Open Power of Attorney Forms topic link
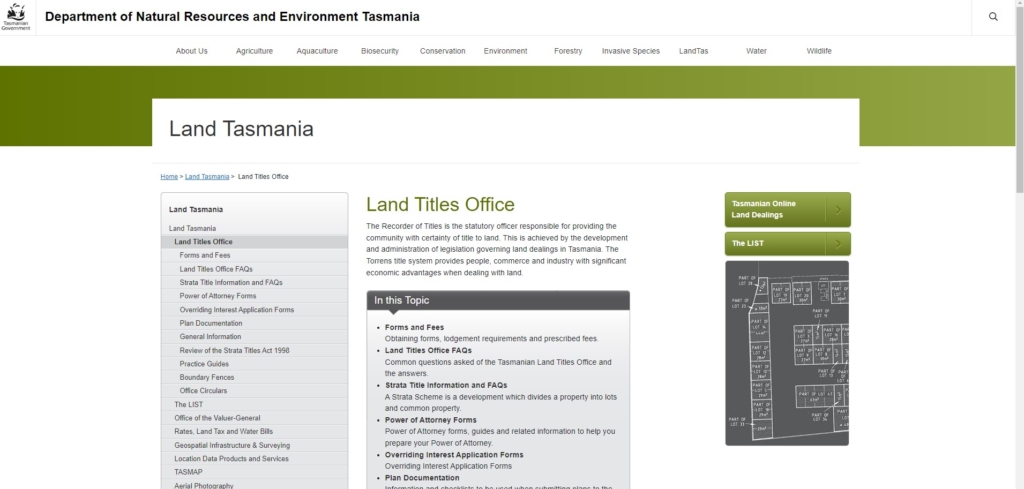Image resolution: width=1024 pixels, height=489 pixels. [x=430, y=420]
